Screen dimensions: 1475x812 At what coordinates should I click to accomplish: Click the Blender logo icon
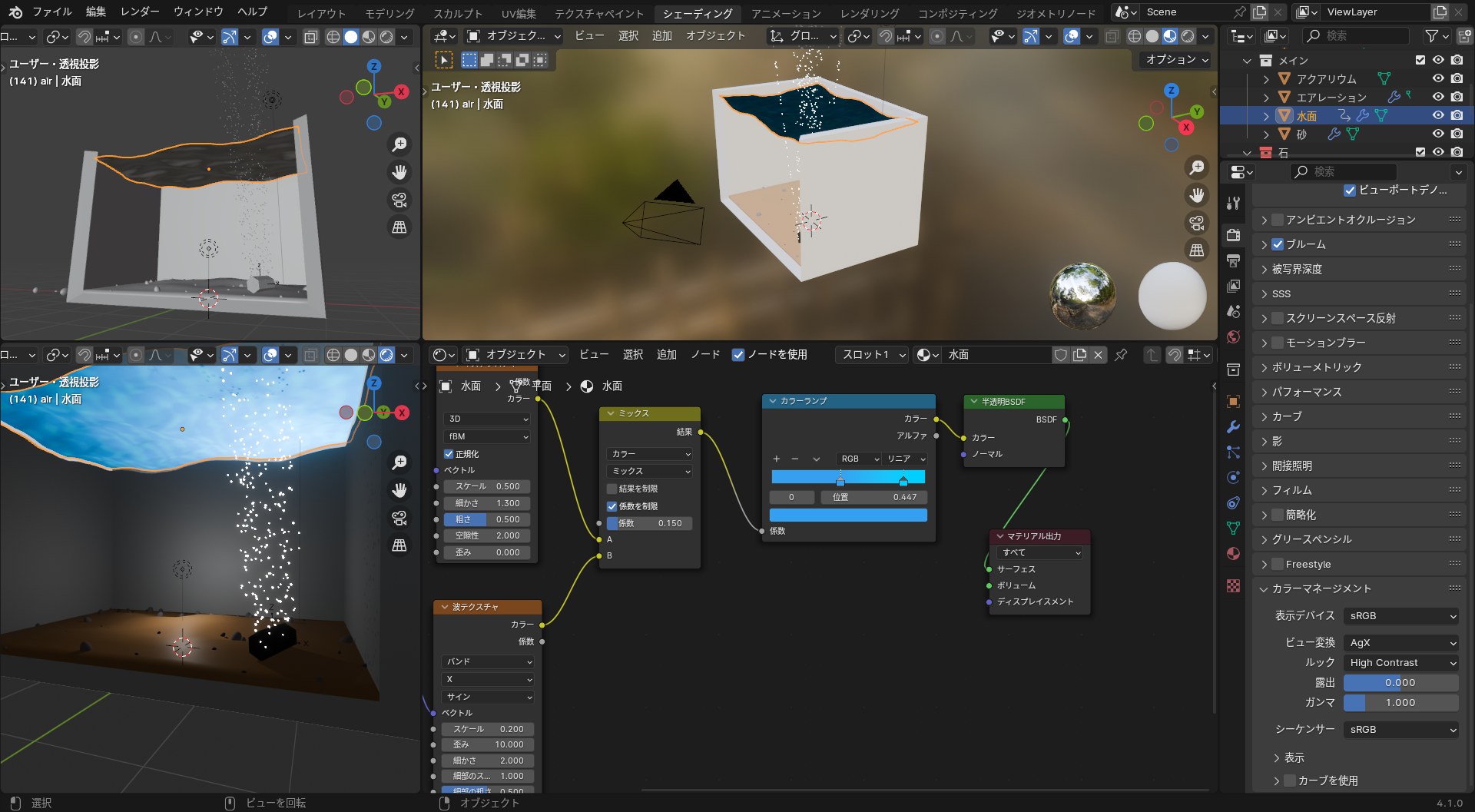click(15, 12)
